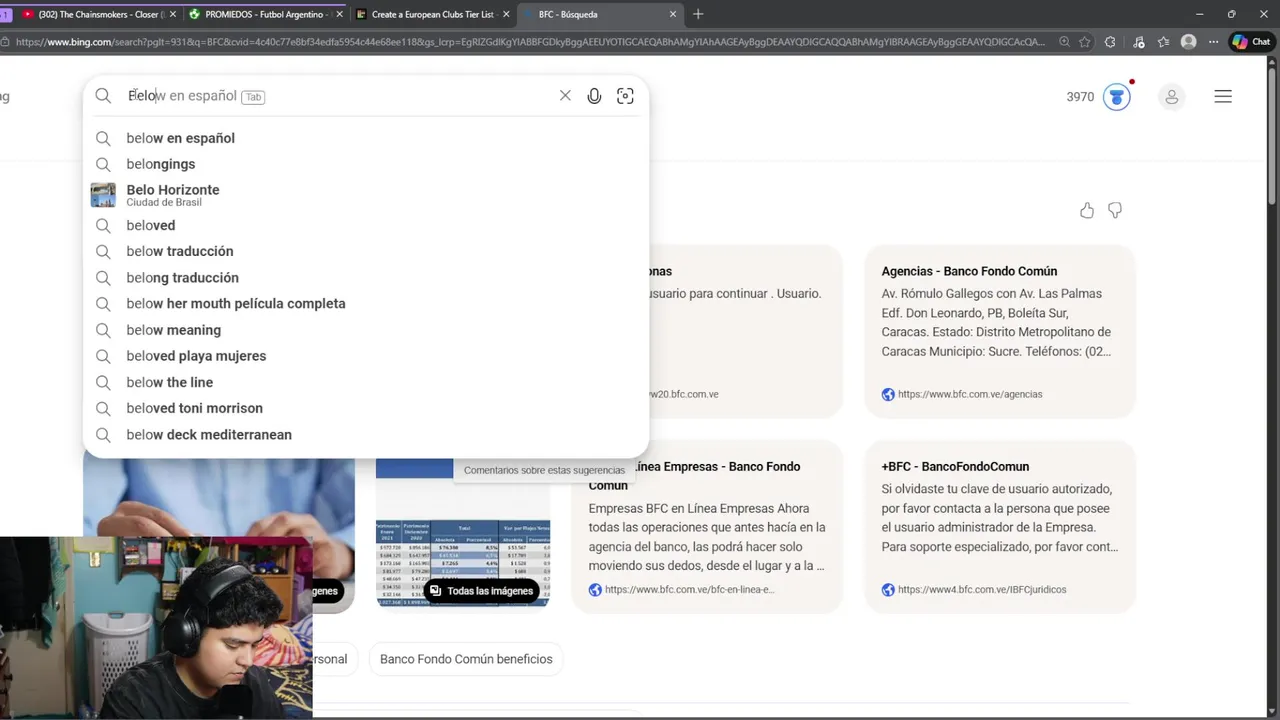Image resolution: width=1280 pixels, height=720 pixels.
Task: Clear the search box with the X icon
Action: [x=565, y=96]
